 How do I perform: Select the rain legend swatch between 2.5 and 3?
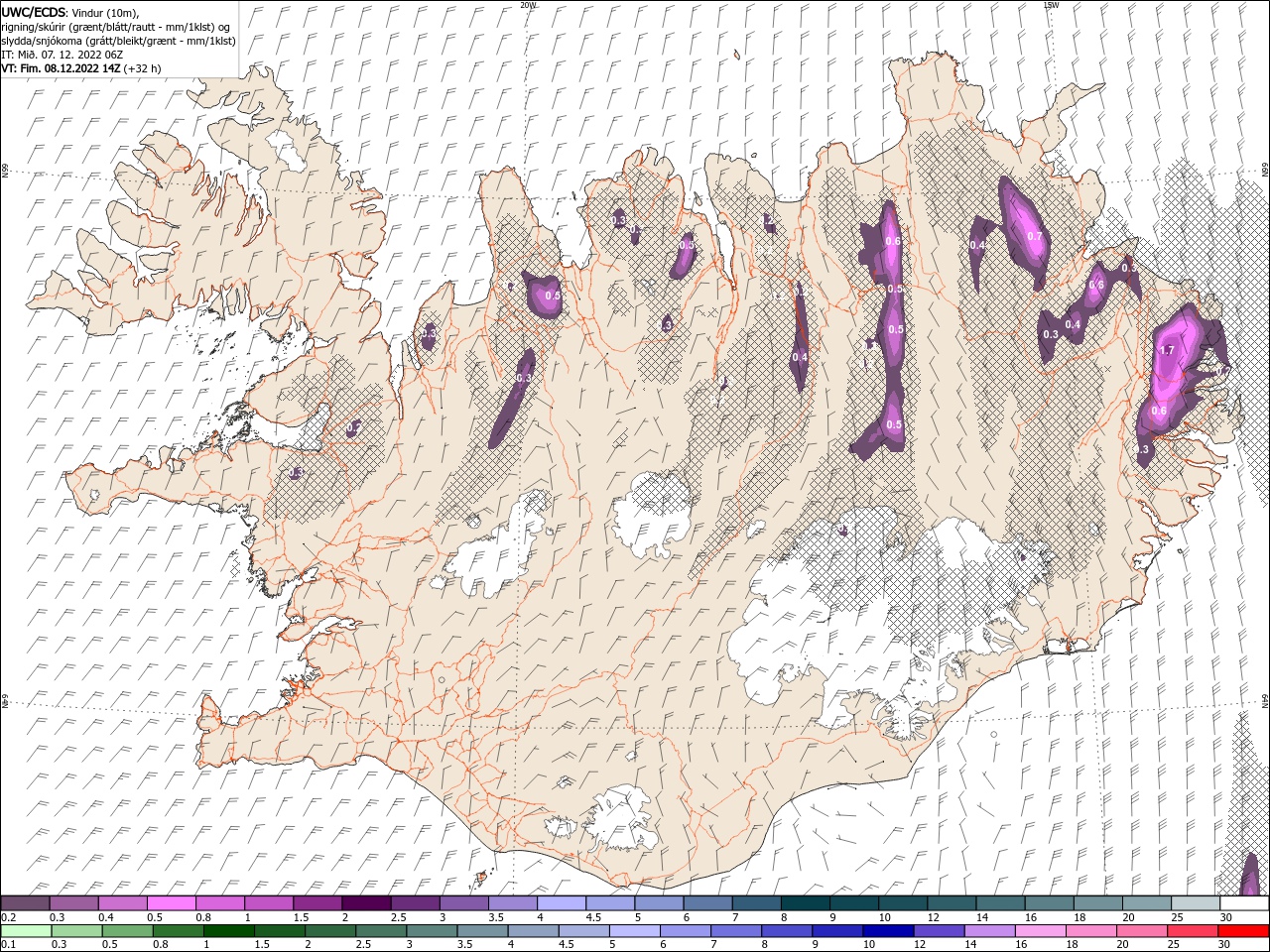(x=381, y=931)
